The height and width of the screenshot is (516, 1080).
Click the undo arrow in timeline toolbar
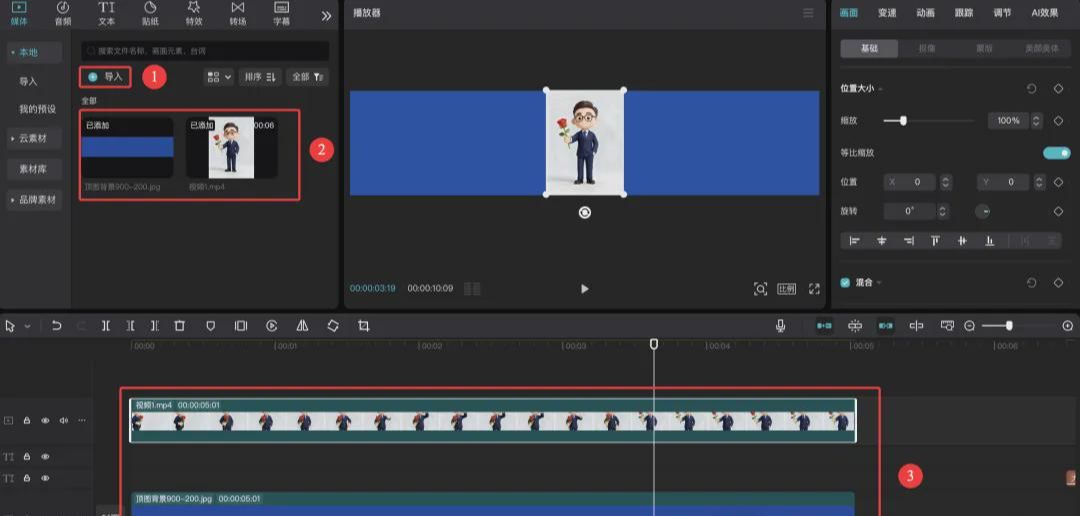(57, 326)
